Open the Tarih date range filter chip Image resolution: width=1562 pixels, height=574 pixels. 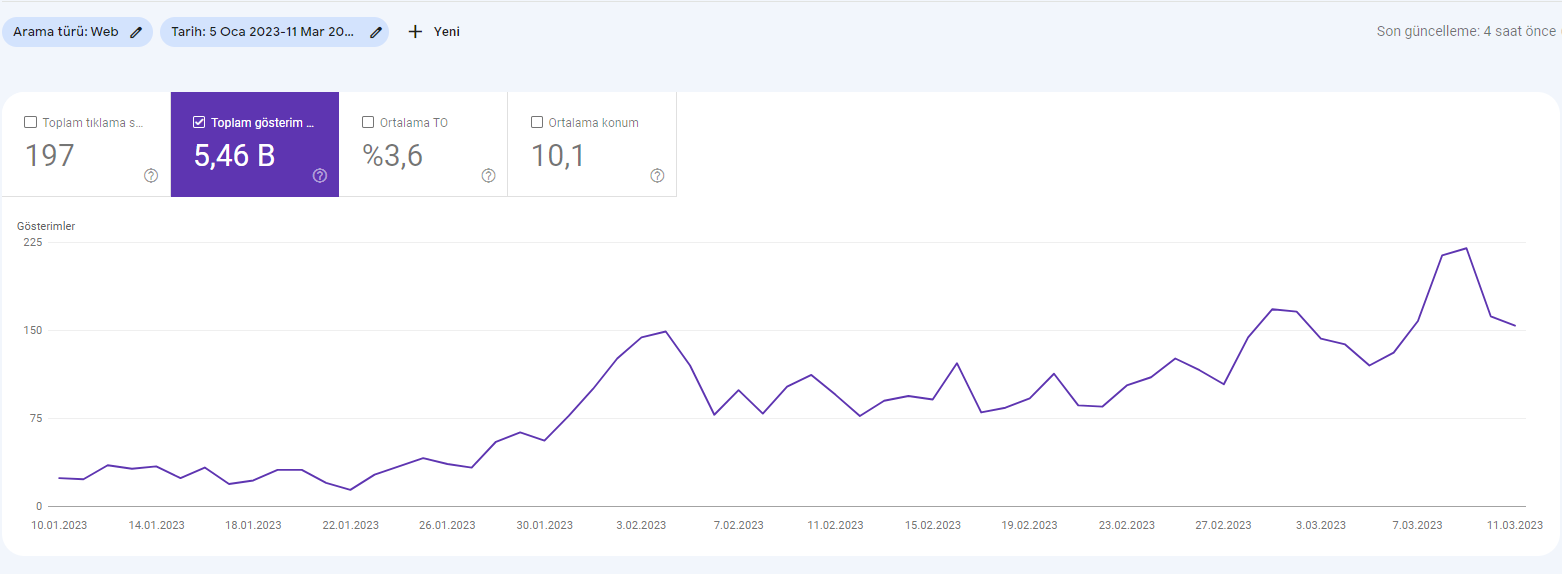pyautogui.click(x=274, y=32)
